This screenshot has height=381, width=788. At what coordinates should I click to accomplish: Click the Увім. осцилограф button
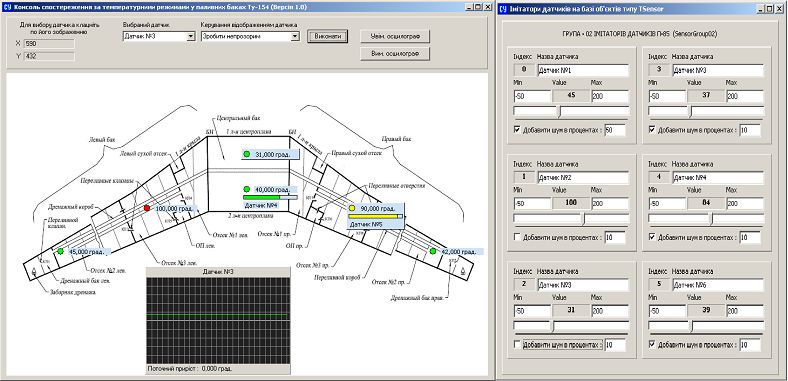point(395,37)
